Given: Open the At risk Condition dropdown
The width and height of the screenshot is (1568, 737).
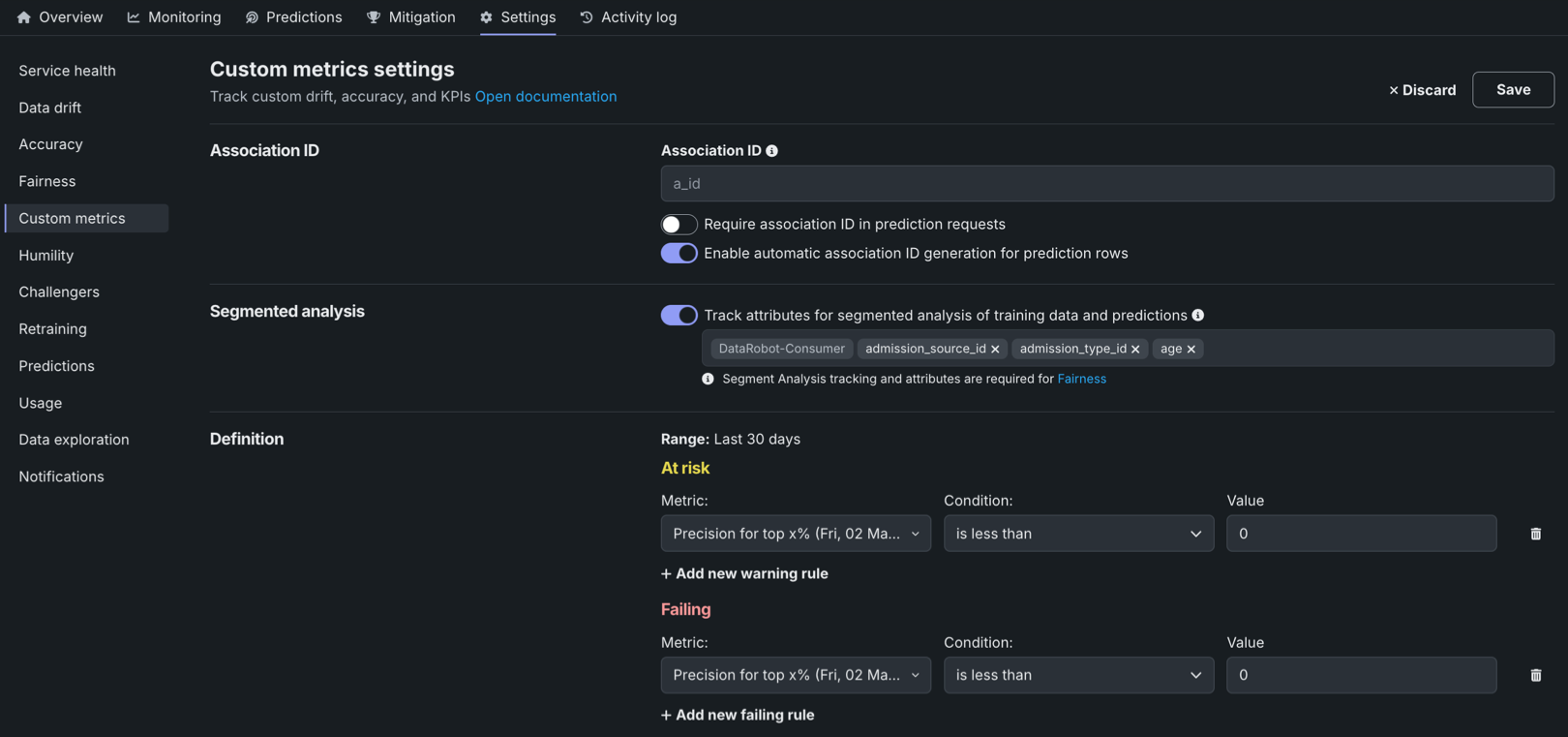Looking at the screenshot, I should (1078, 534).
